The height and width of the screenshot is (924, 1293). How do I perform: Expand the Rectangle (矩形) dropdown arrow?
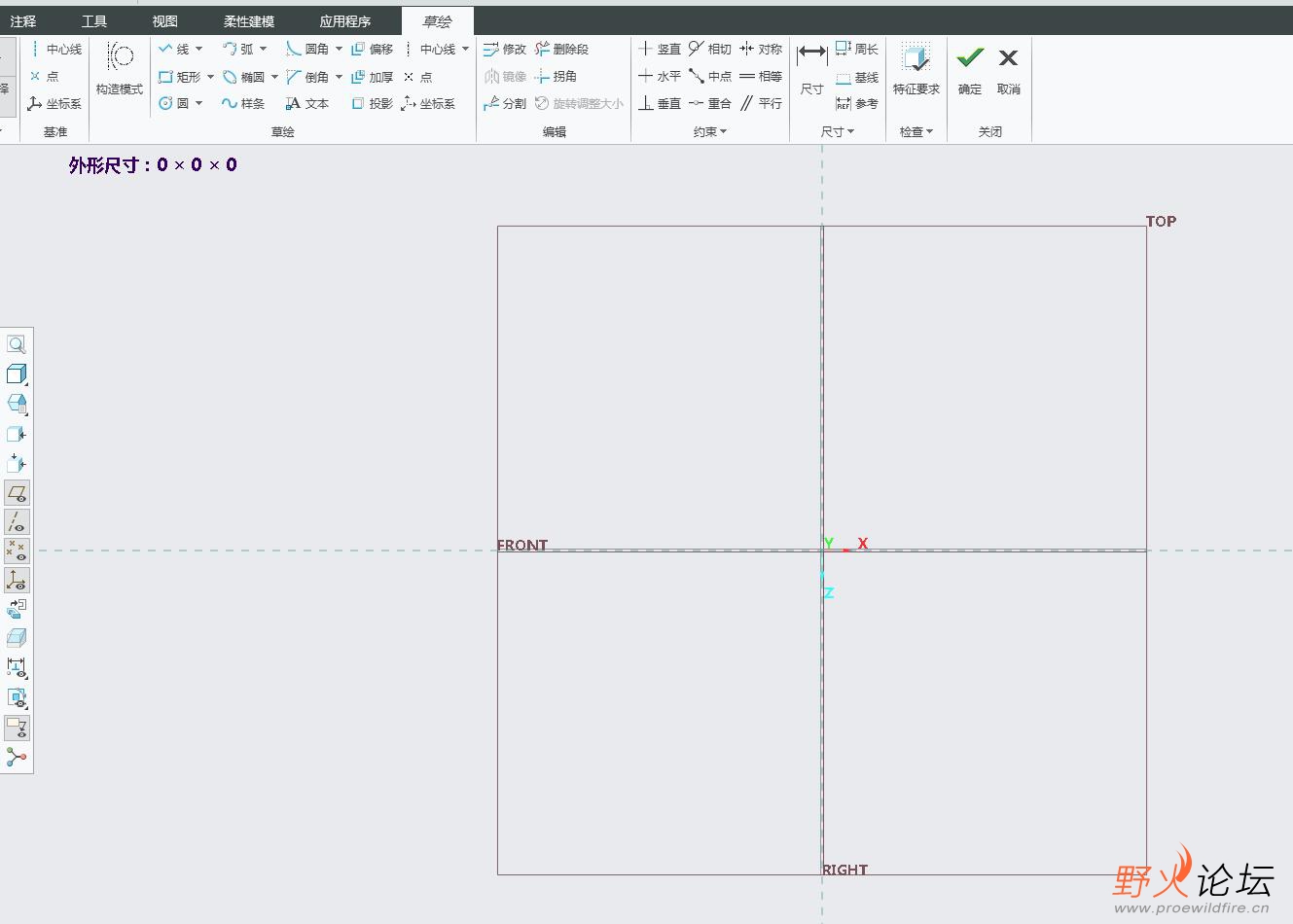[x=210, y=76]
